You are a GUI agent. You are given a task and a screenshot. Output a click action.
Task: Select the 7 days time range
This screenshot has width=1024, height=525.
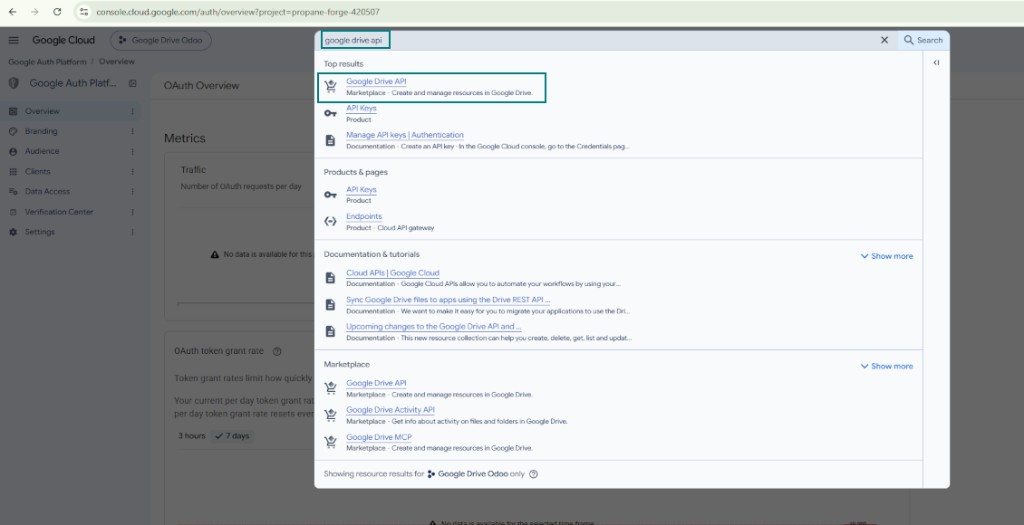[x=232, y=436]
